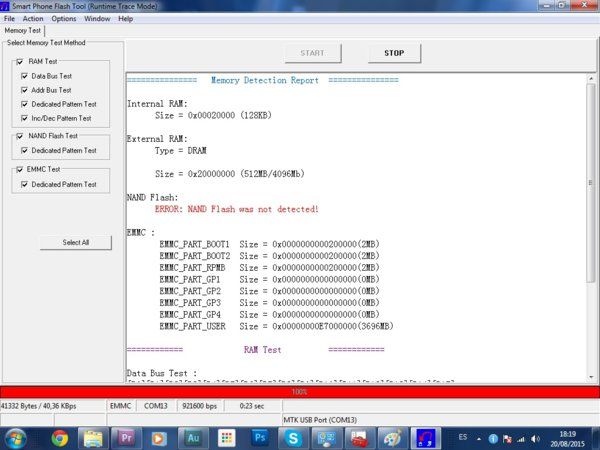Open the volume speaker tray icon

[x=535, y=439]
